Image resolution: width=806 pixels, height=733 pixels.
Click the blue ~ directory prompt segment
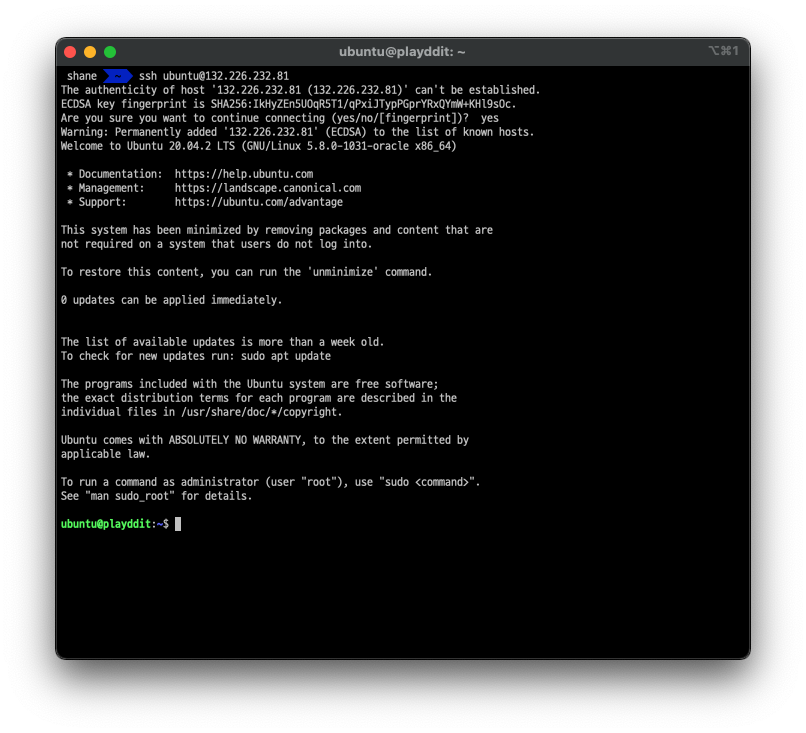[118, 76]
